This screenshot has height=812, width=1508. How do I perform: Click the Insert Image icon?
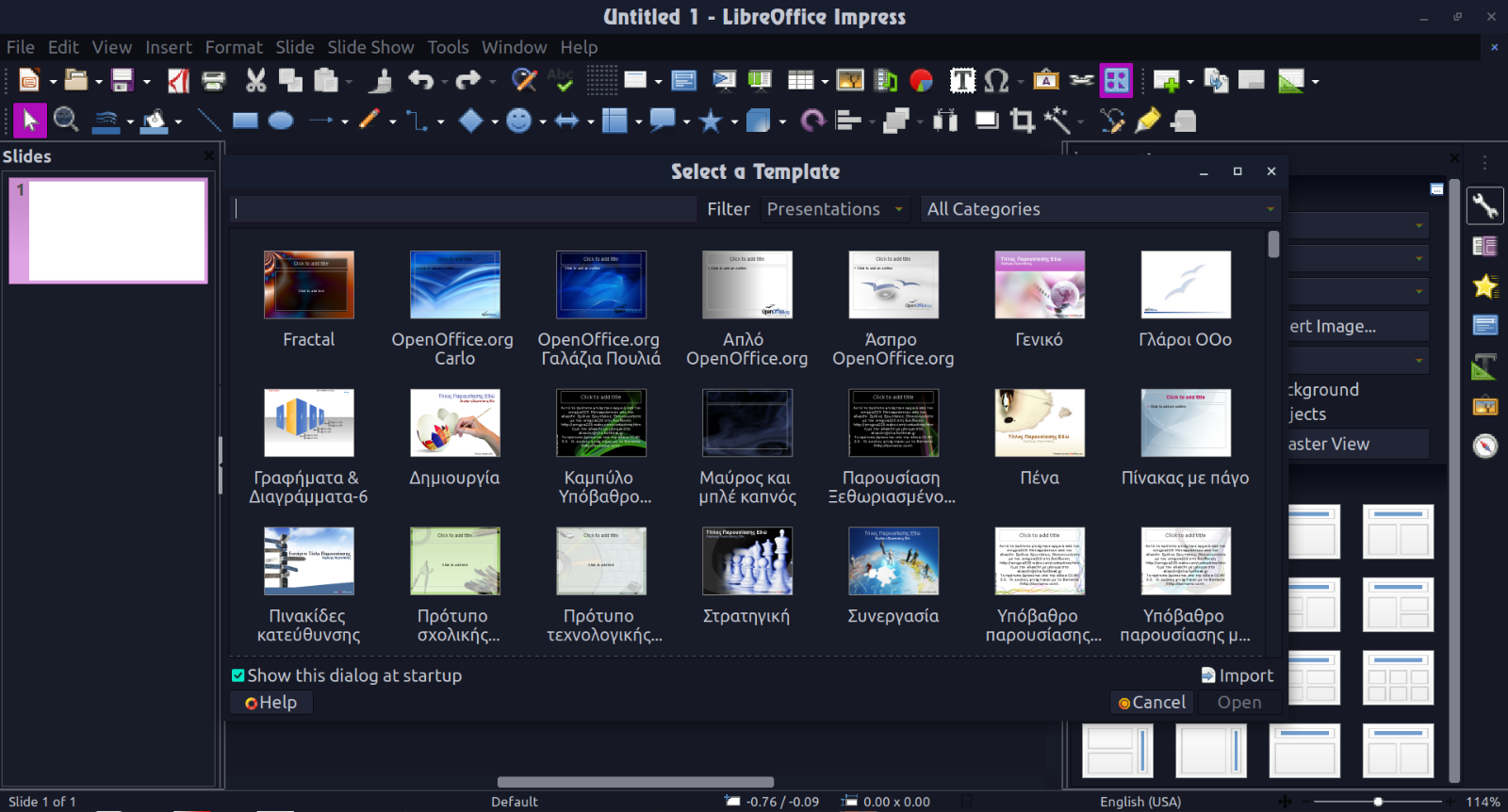point(850,81)
